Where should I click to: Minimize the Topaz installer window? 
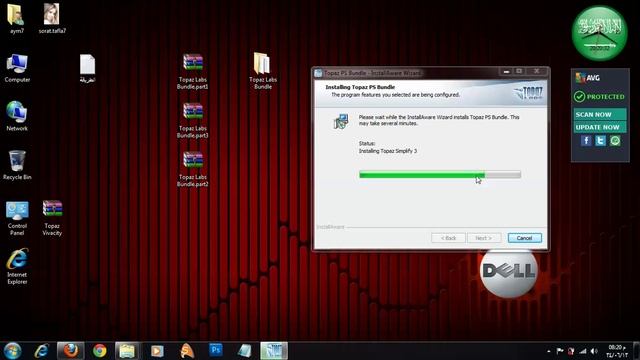point(506,71)
